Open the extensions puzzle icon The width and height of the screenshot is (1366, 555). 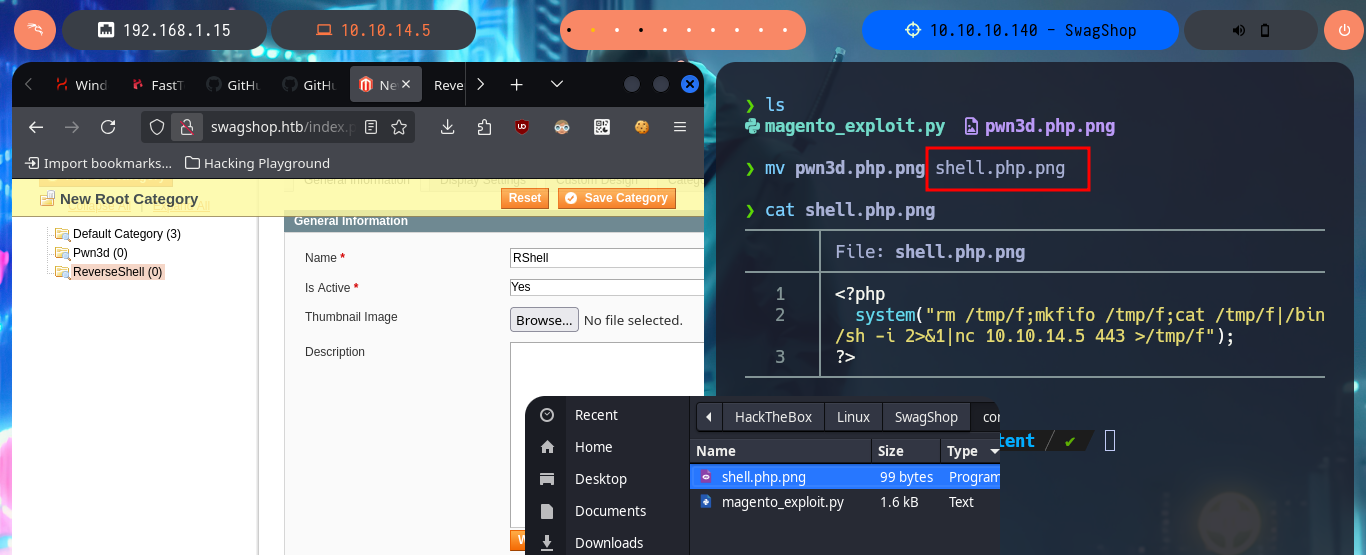coord(485,127)
